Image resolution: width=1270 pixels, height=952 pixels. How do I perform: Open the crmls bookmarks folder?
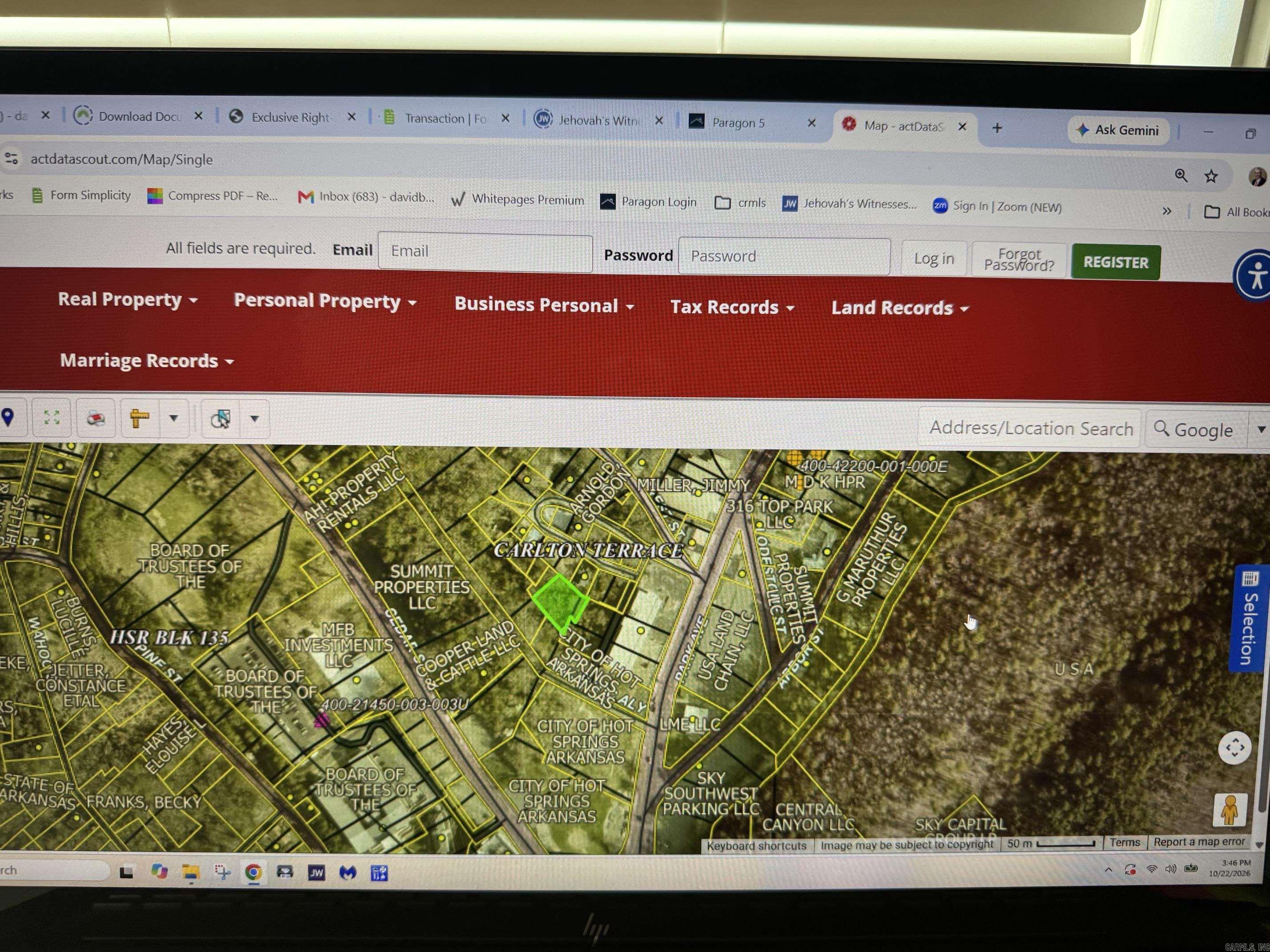[741, 203]
